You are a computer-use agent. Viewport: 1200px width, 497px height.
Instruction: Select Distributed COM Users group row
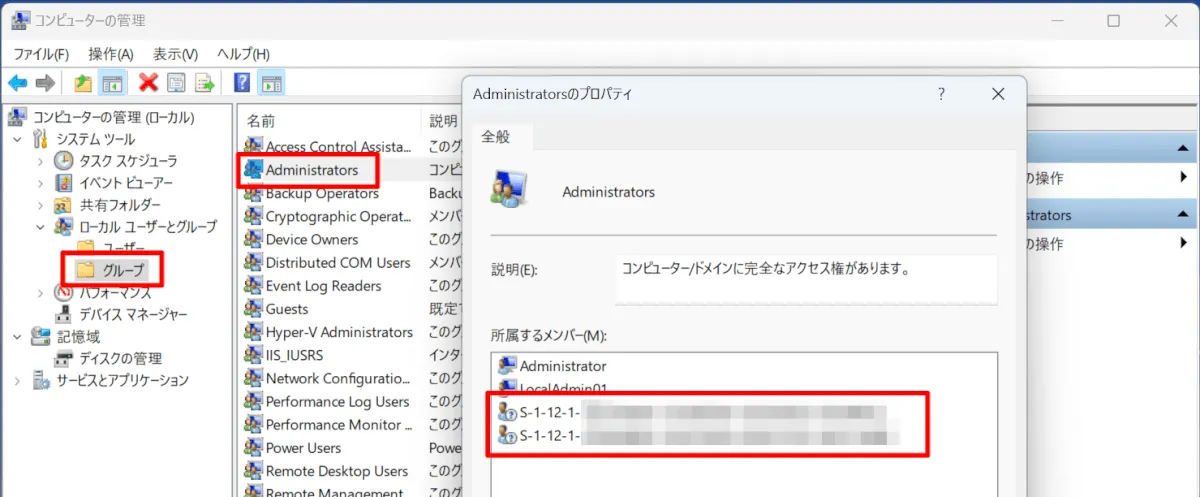coord(338,262)
